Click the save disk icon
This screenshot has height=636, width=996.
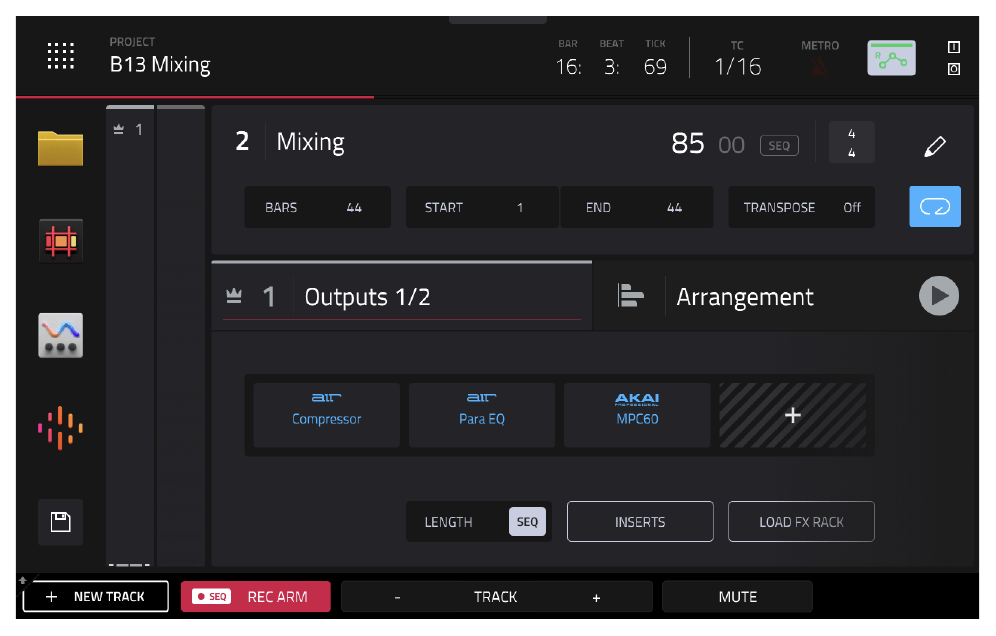[x=60, y=522]
